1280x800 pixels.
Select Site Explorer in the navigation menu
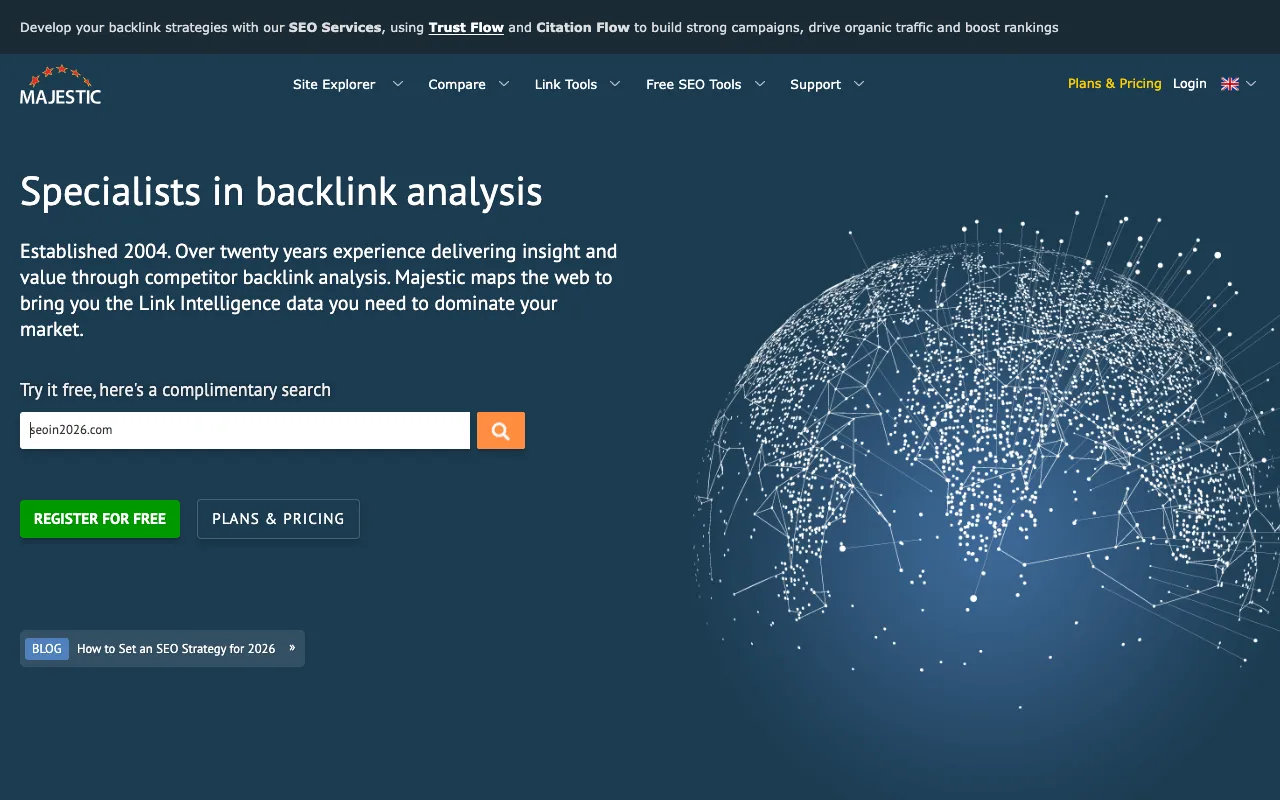(333, 84)
